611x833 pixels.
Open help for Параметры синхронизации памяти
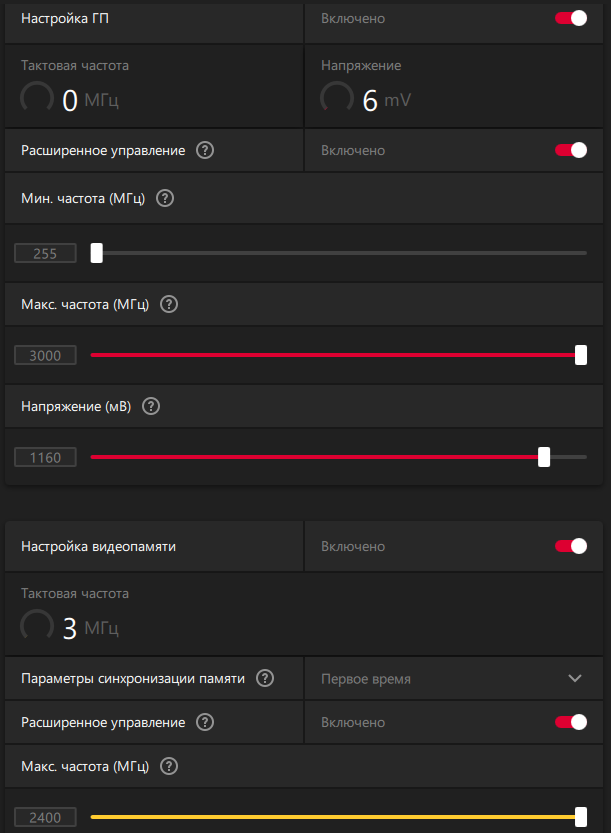[x=265, y=678]
